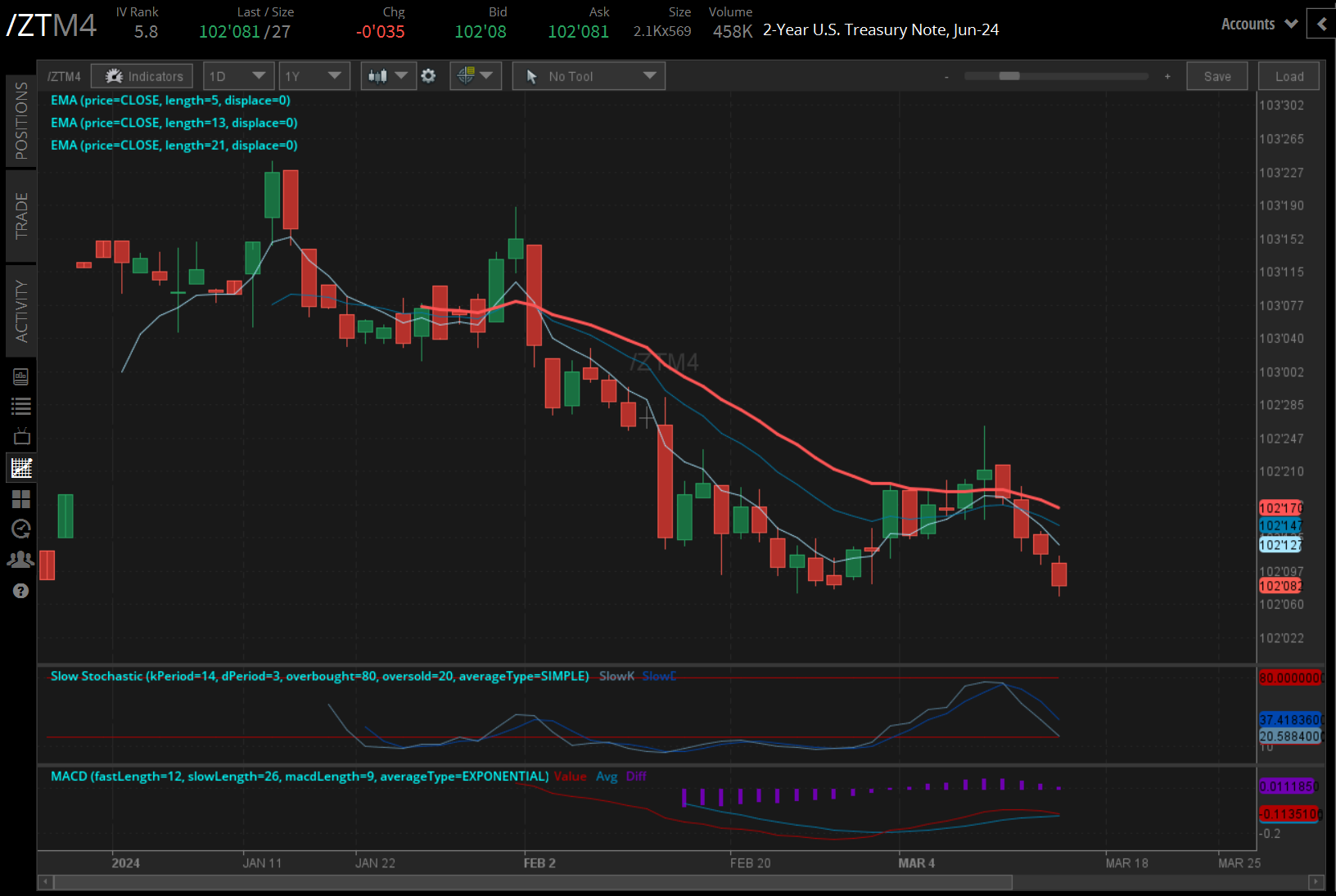Click the JAN 11 date axis label

coord(262,863)
